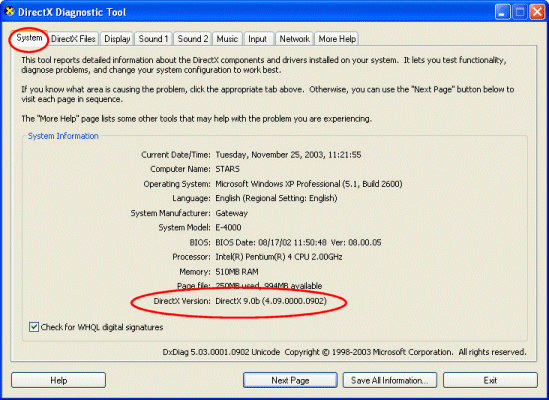This screenshot has width=549, height=400.
Task: Click 'Intel(R) Pentium(R) 4 CPU' value
Action: pyautogui.click(x=279, y=257)
